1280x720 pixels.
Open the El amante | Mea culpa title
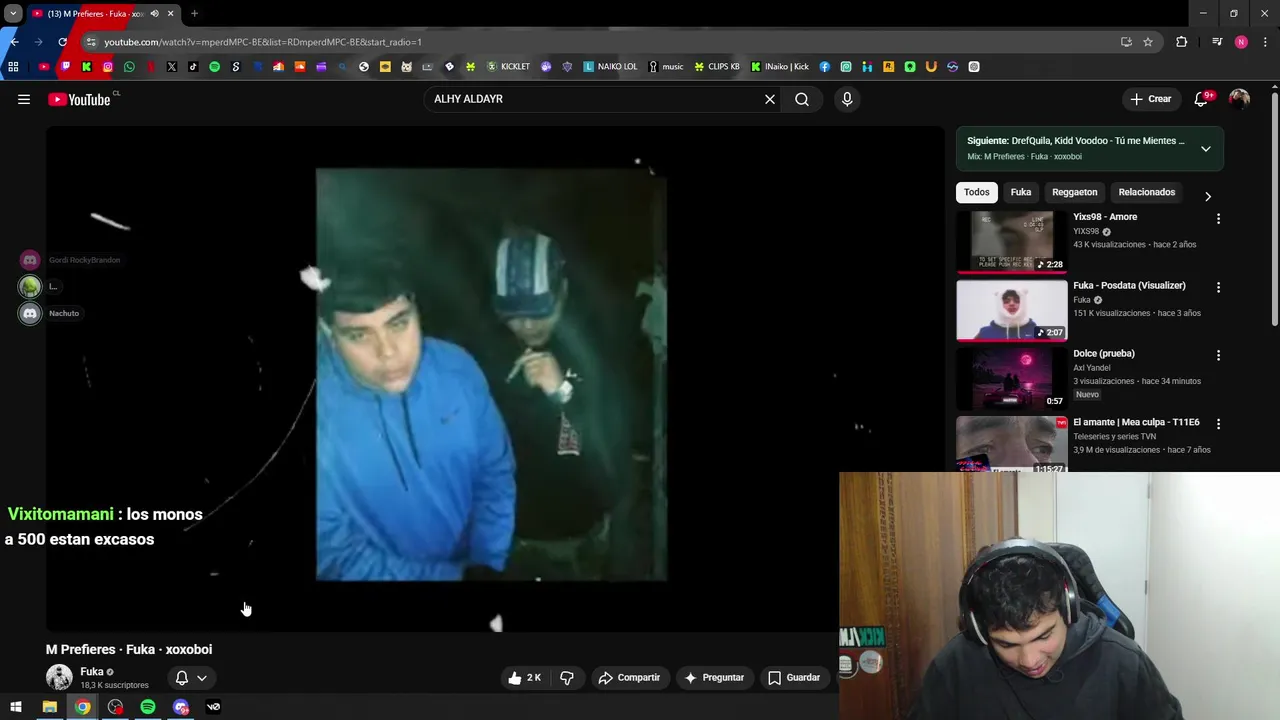coord(1136,422)
